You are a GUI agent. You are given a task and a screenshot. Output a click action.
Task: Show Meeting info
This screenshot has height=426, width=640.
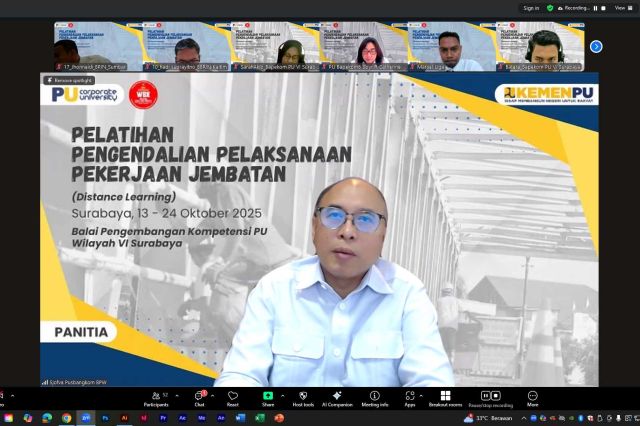tap(375, 397)
